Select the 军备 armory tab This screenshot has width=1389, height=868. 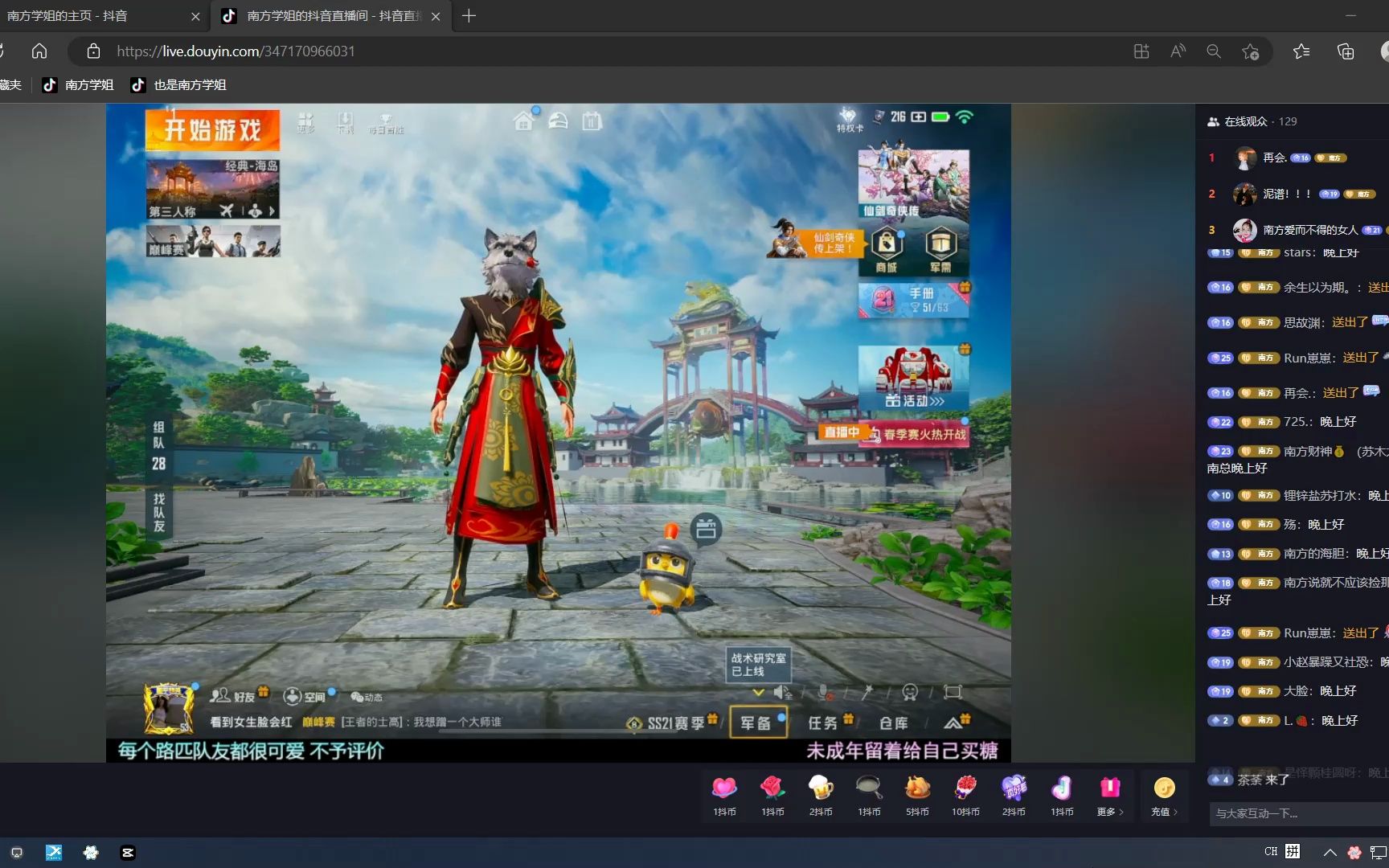pos(758,723)
